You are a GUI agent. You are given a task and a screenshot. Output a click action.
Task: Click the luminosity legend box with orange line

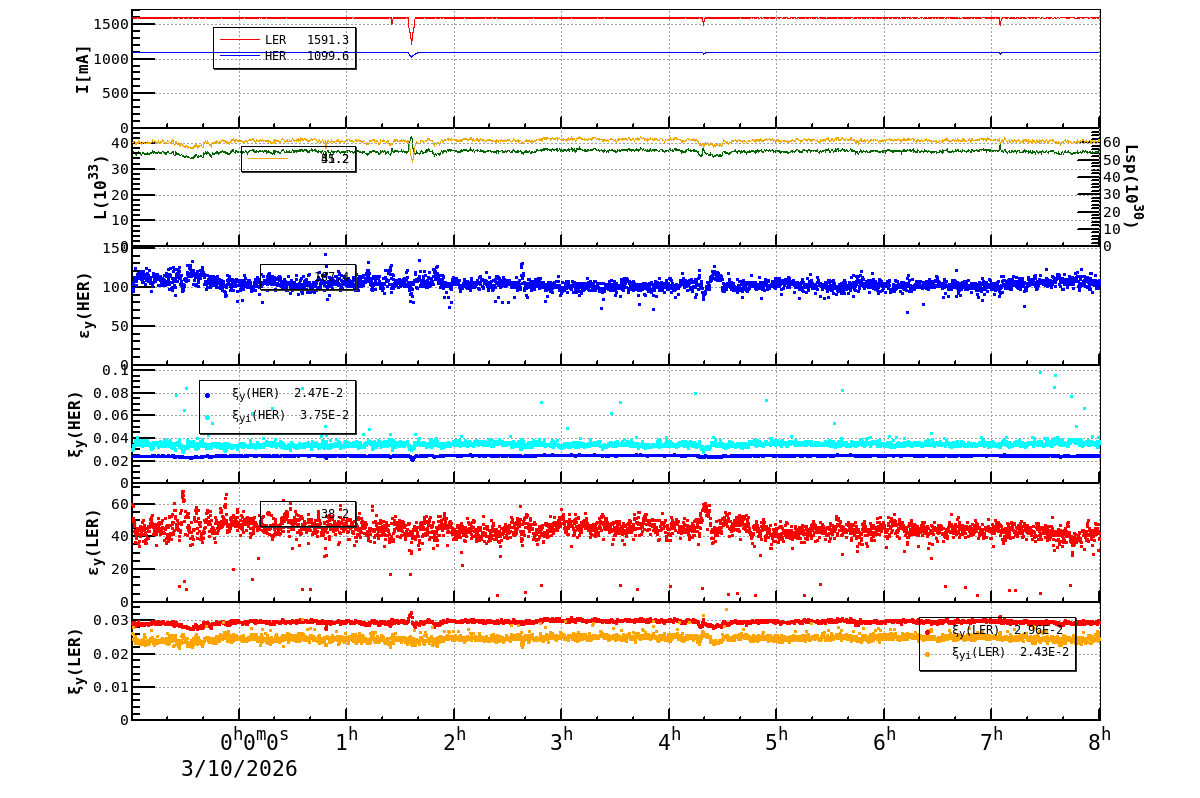tap(298, 159)
